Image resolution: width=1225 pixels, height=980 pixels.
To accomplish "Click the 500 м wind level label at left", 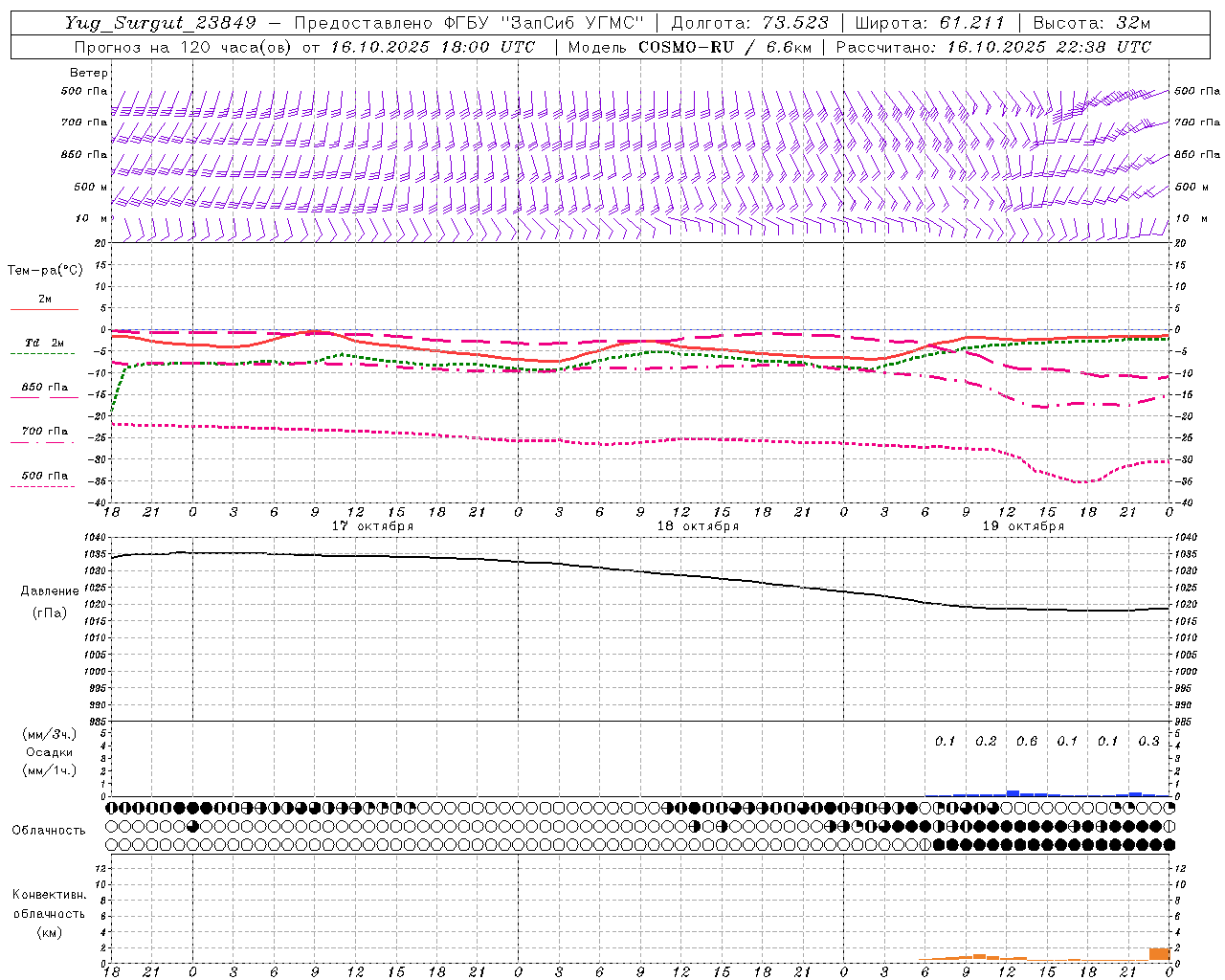I will pyautogui.click(x=91, y=188).
